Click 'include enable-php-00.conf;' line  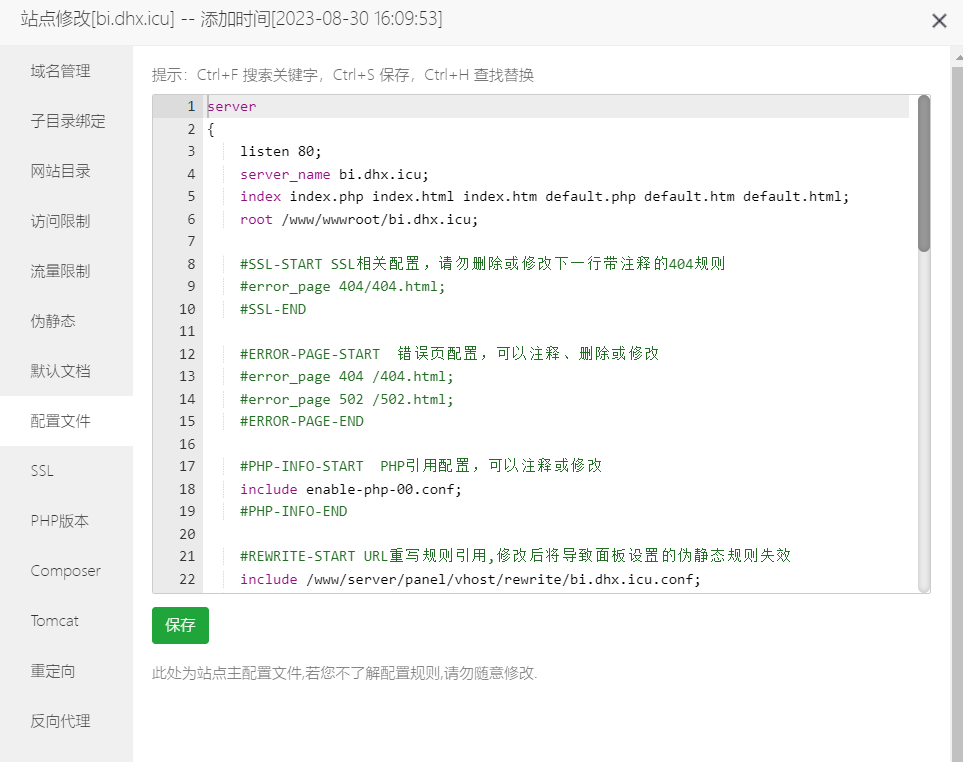pyautogui.click(x=351, y=489)
